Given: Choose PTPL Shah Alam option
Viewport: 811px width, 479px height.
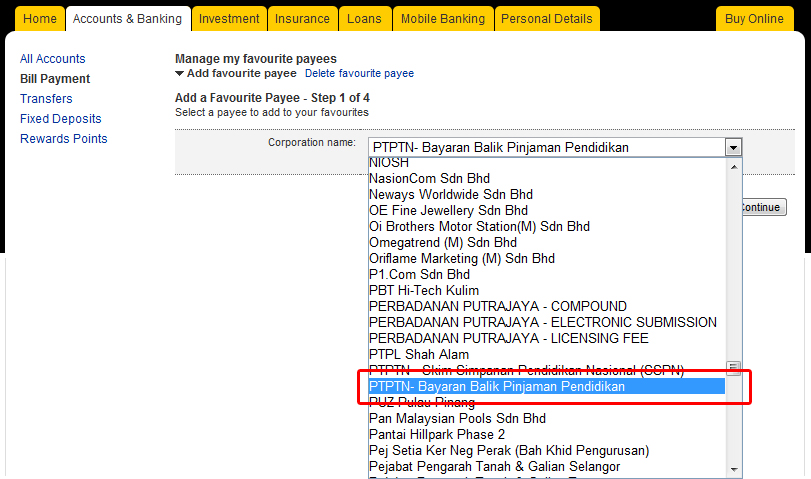Looking at the screenshot, I should coord(547,355).
